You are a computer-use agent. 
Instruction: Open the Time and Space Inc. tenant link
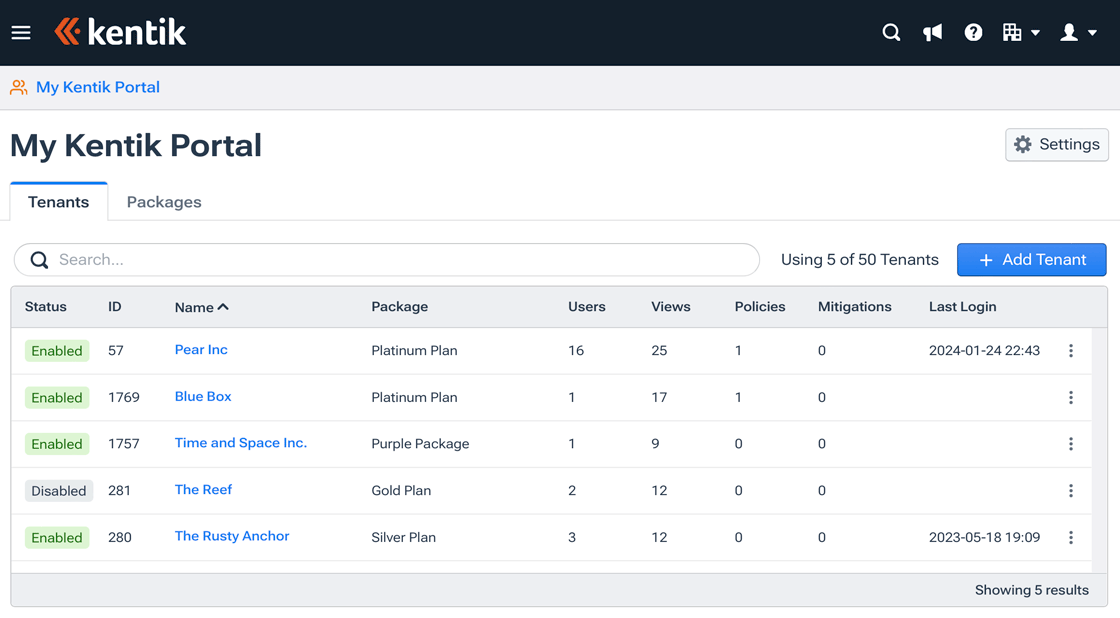[240, 443]
